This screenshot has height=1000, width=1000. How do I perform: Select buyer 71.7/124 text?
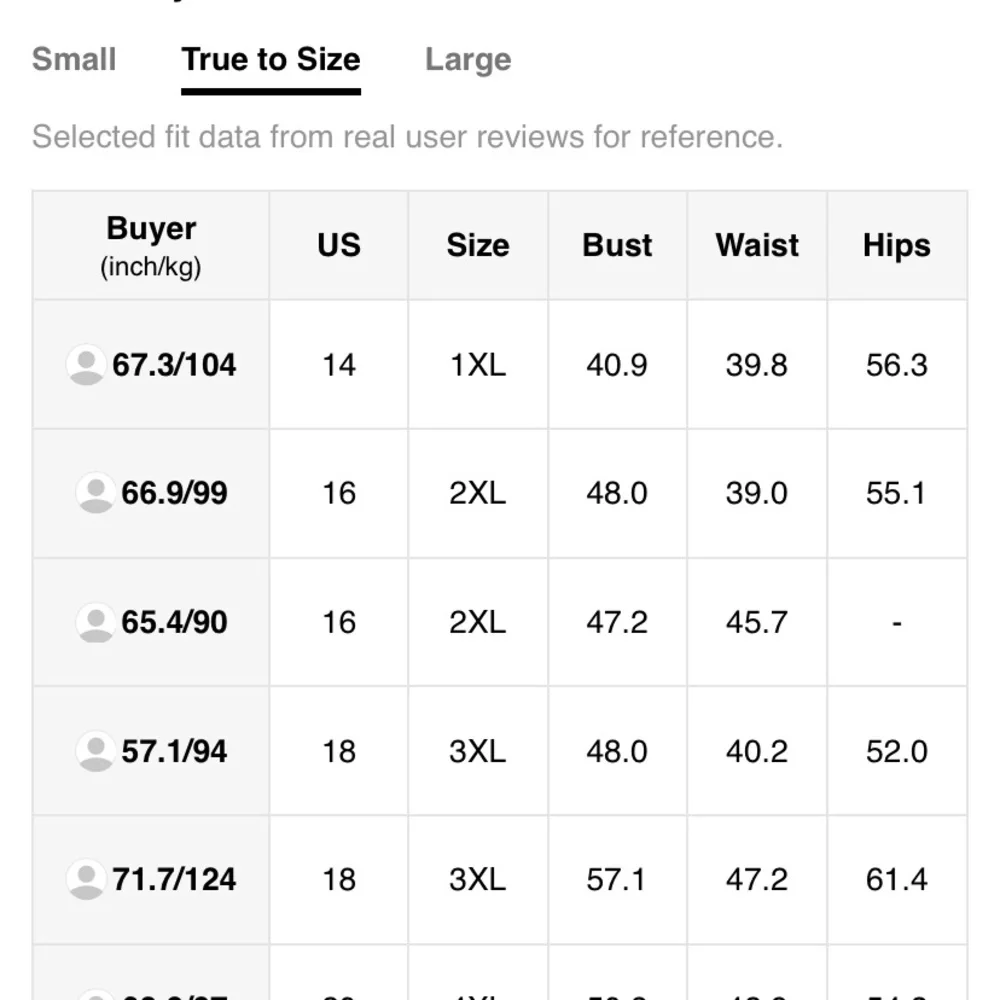click(174, 879)
